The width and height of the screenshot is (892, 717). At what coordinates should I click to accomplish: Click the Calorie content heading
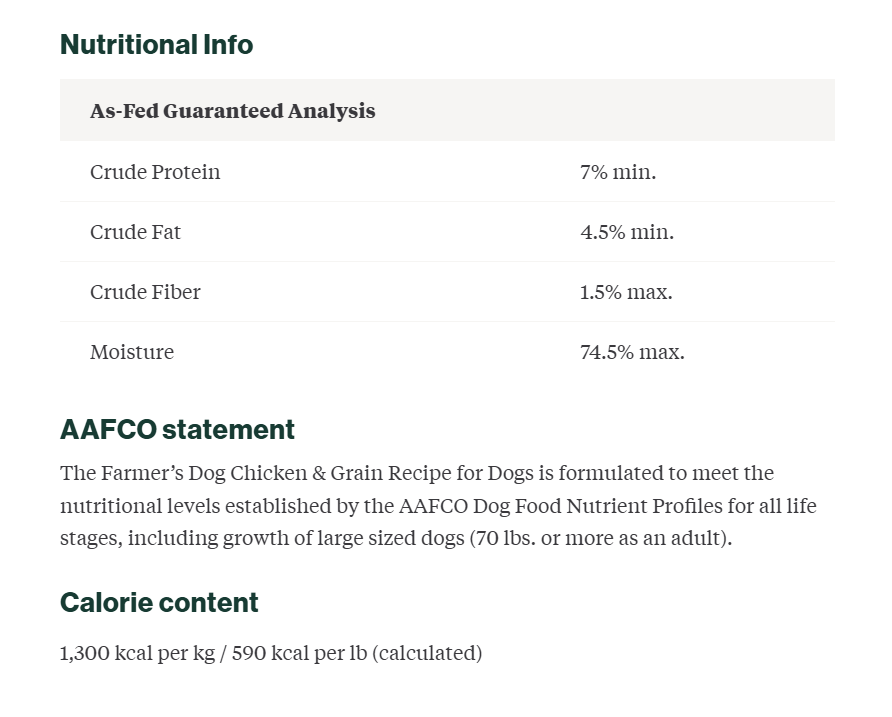click(159, 603)
